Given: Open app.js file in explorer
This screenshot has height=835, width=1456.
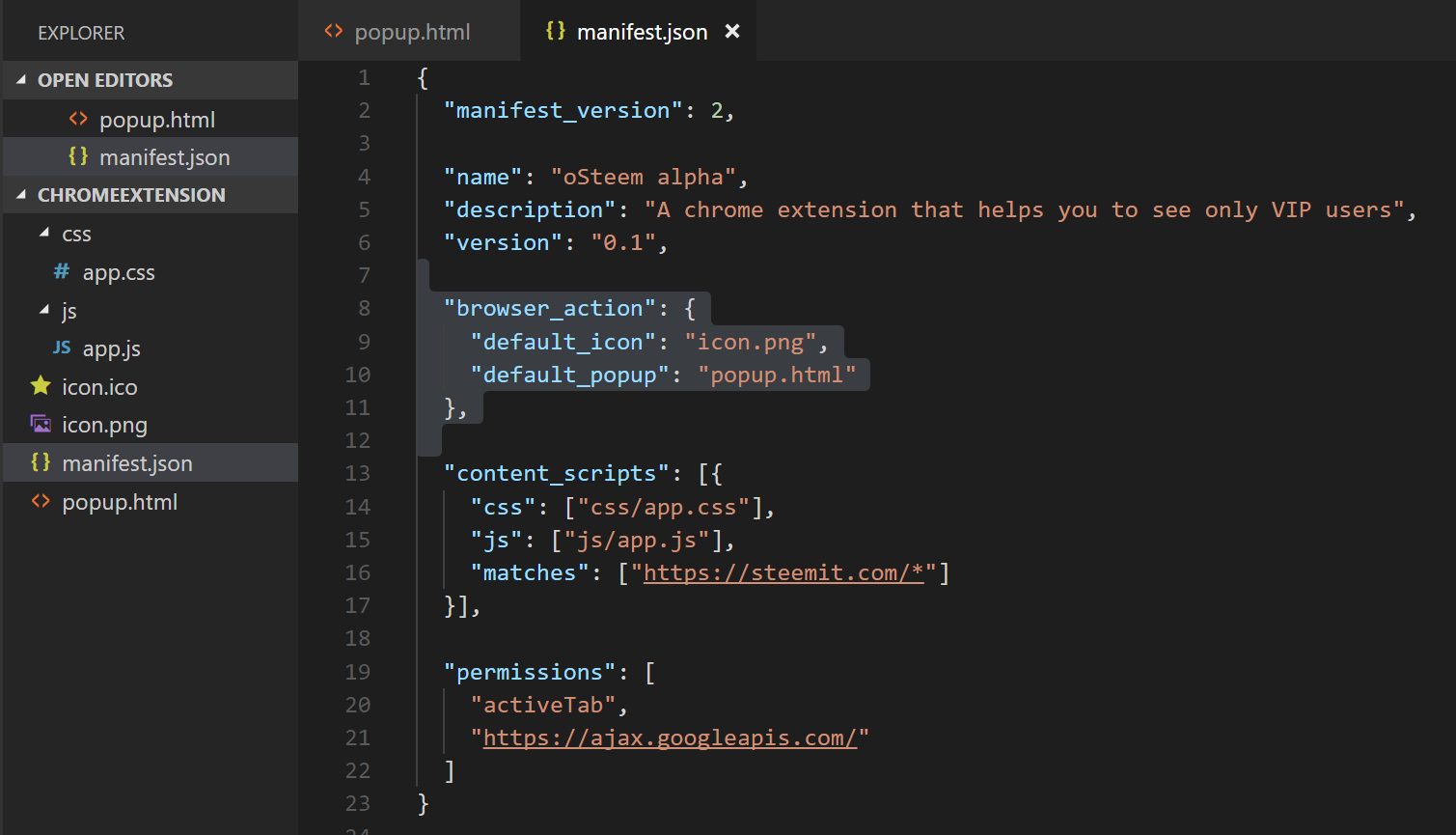Looking at the screenshot, I should click(x=112, y=349).
